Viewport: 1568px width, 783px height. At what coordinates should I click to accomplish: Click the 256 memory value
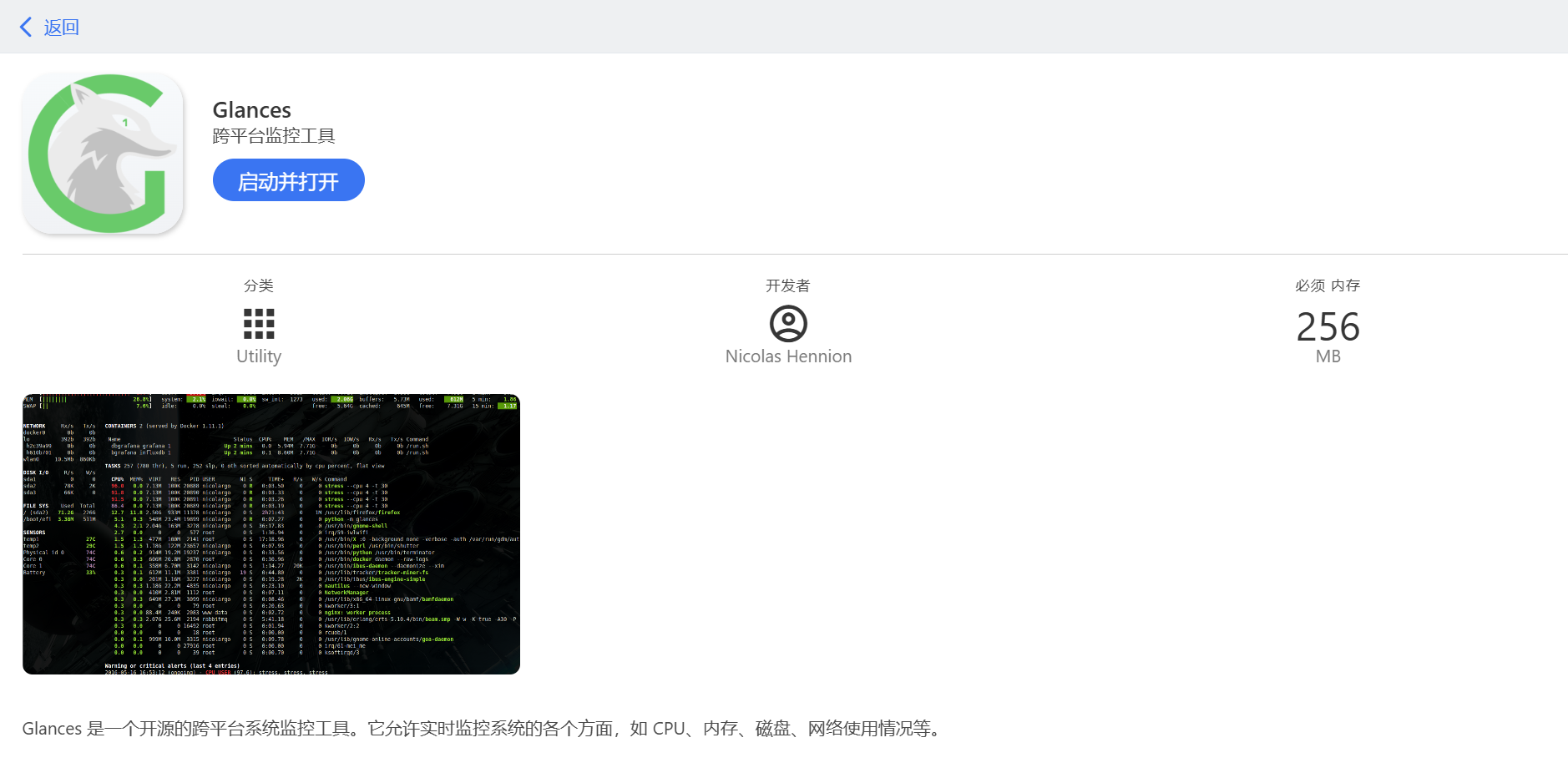[1328, 326]
